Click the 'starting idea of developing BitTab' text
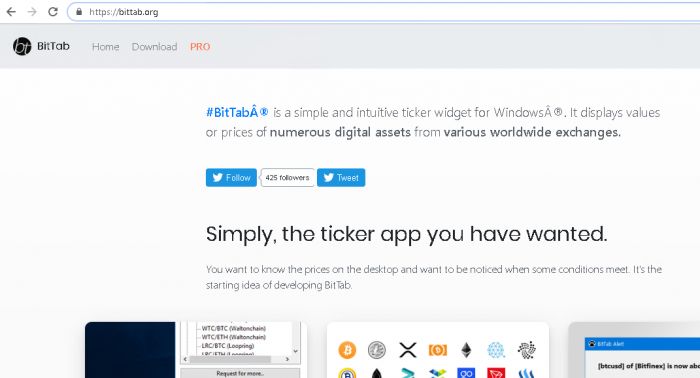700x378 pixels. [279, 285]
